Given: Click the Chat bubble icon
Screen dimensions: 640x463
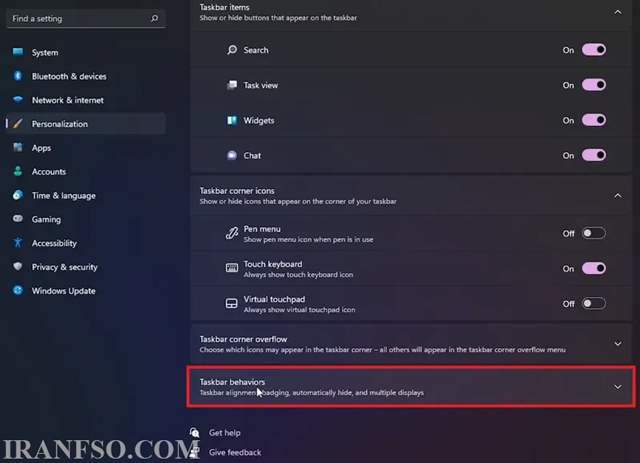Looking at the screenshot, I should (x=232, y=155).
